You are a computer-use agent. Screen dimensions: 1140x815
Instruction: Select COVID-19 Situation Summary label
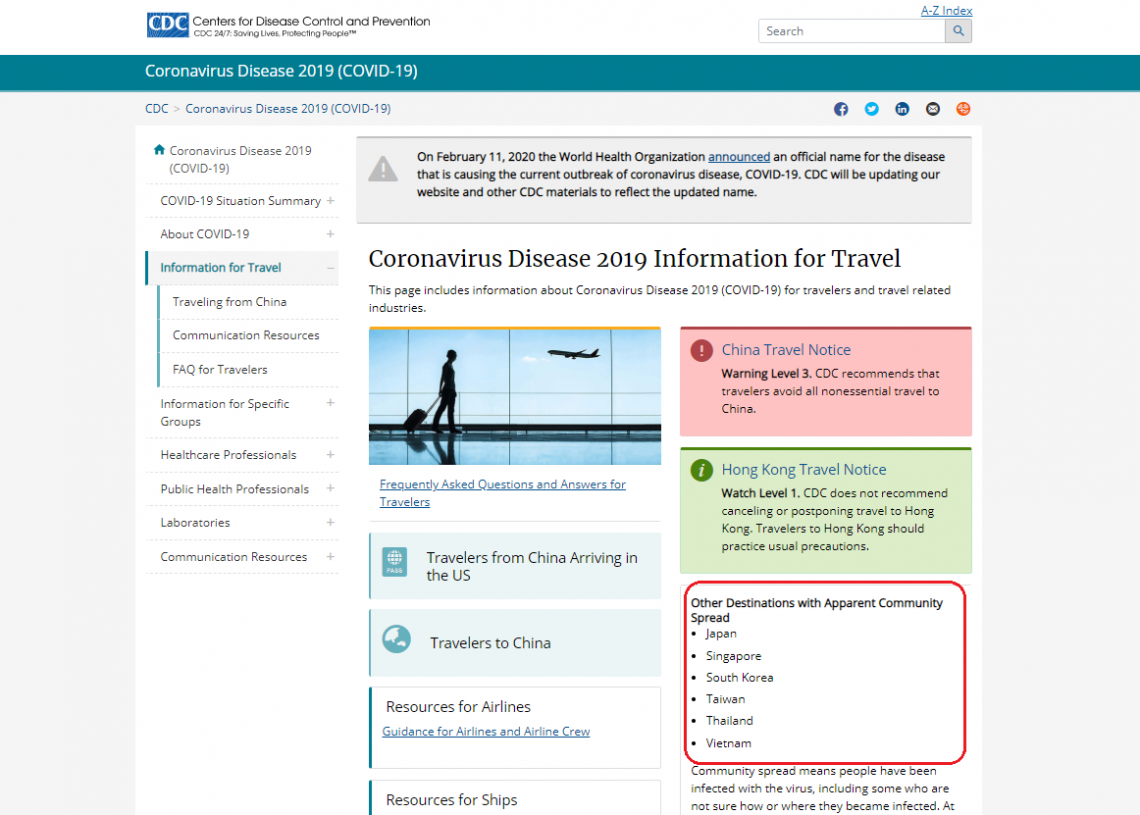coord(240,201)
